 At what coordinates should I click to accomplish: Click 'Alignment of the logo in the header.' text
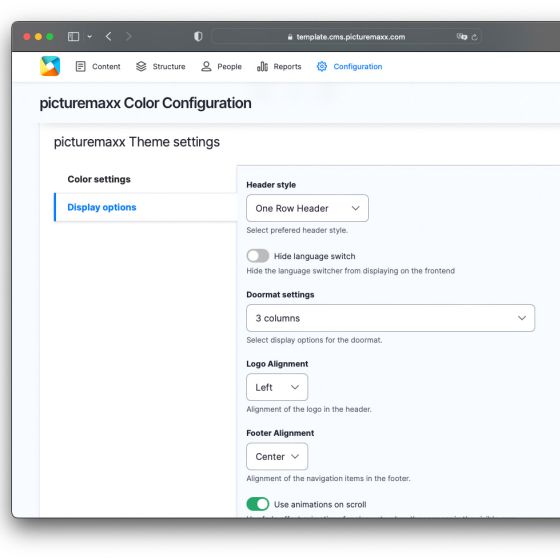point(309,409)
